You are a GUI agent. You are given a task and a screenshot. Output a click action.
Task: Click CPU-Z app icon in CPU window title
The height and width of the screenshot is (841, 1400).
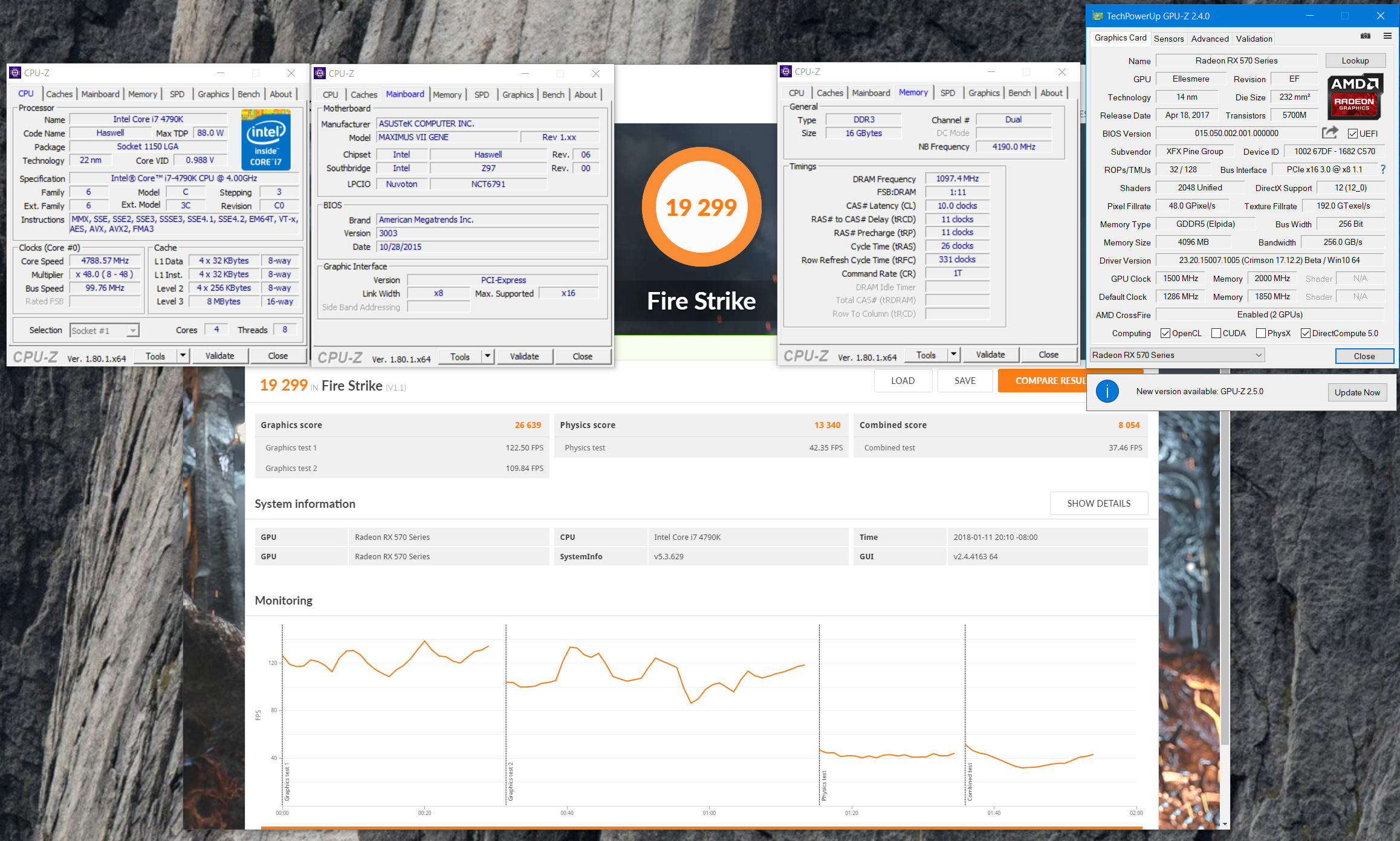pyautogui.click(x=15, y=73)
